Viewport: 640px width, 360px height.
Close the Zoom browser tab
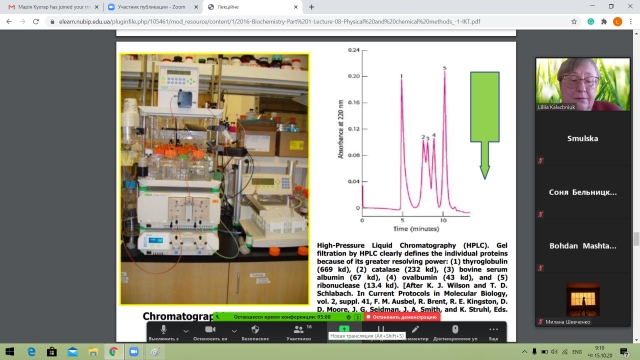(196, 7)
